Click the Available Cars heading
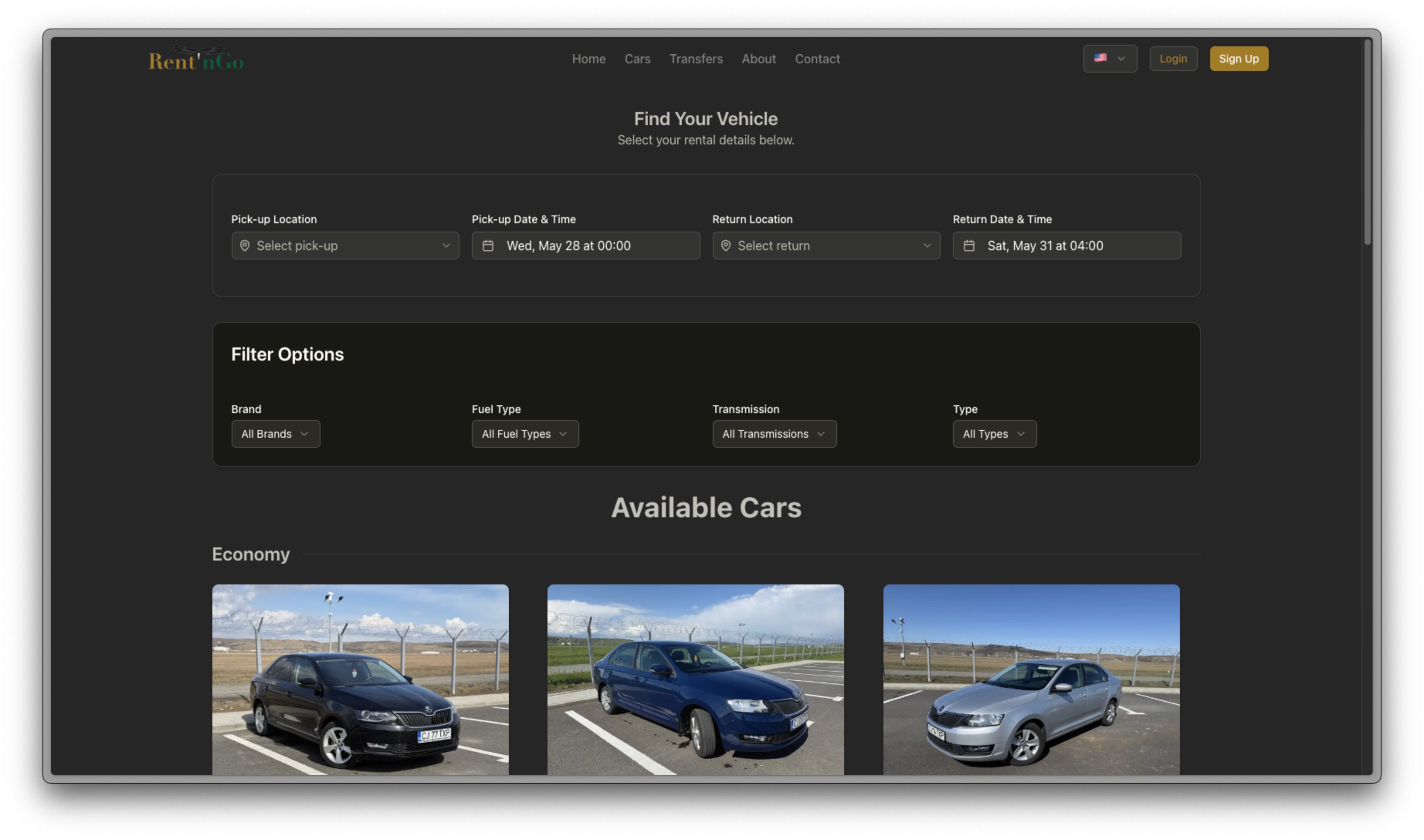This screenshot has width=1424, height=840. point(706,508)
